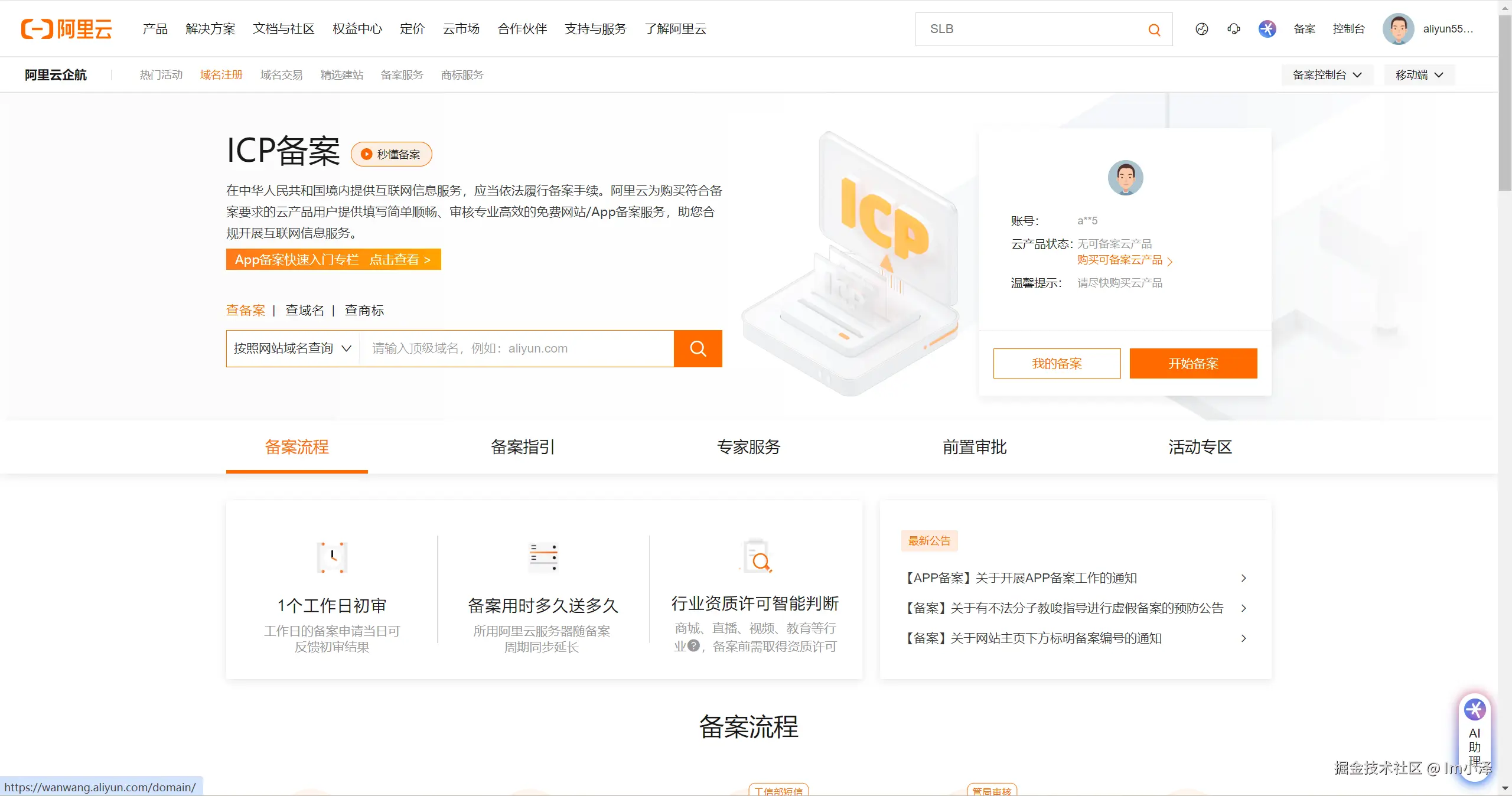Viewport: 1512px width, 796px height.
Task: Open the 产品 menu
Action: [x=155, y=29]
